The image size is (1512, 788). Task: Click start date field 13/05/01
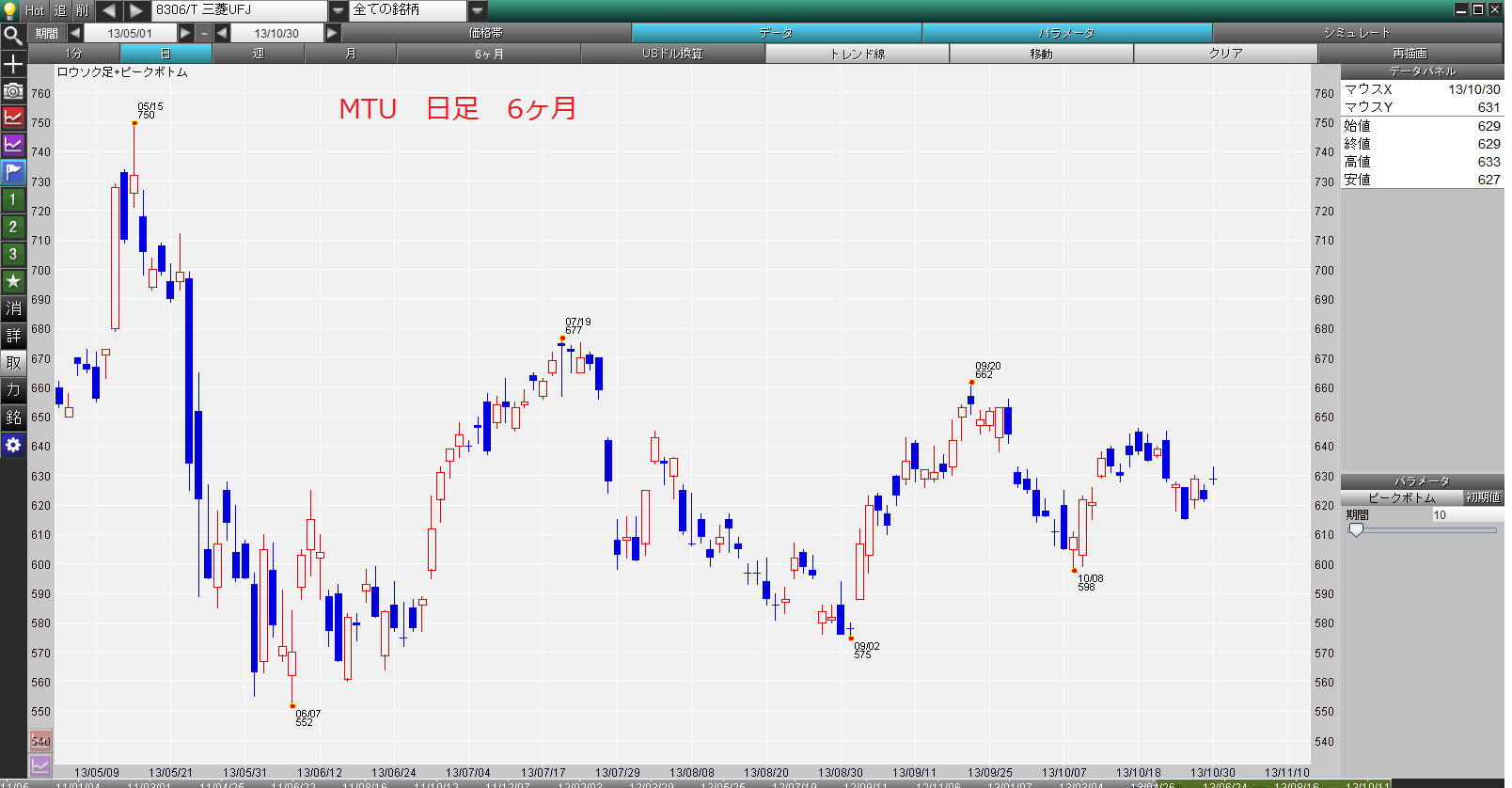pos(130,33)
